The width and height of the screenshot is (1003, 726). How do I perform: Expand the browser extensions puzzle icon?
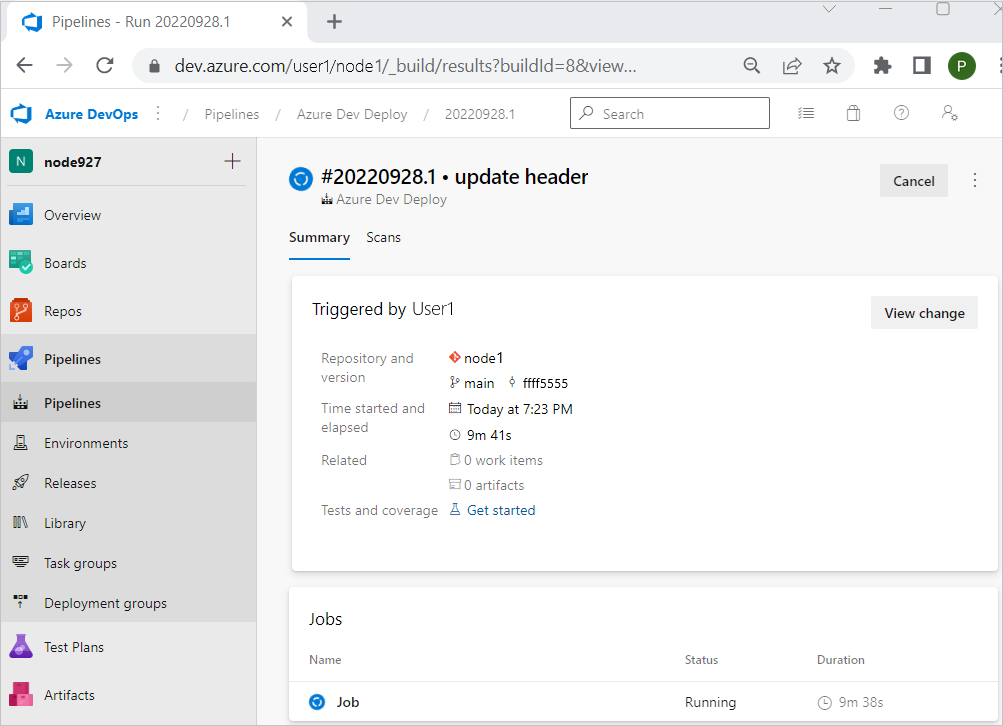(x=882, y=64)
